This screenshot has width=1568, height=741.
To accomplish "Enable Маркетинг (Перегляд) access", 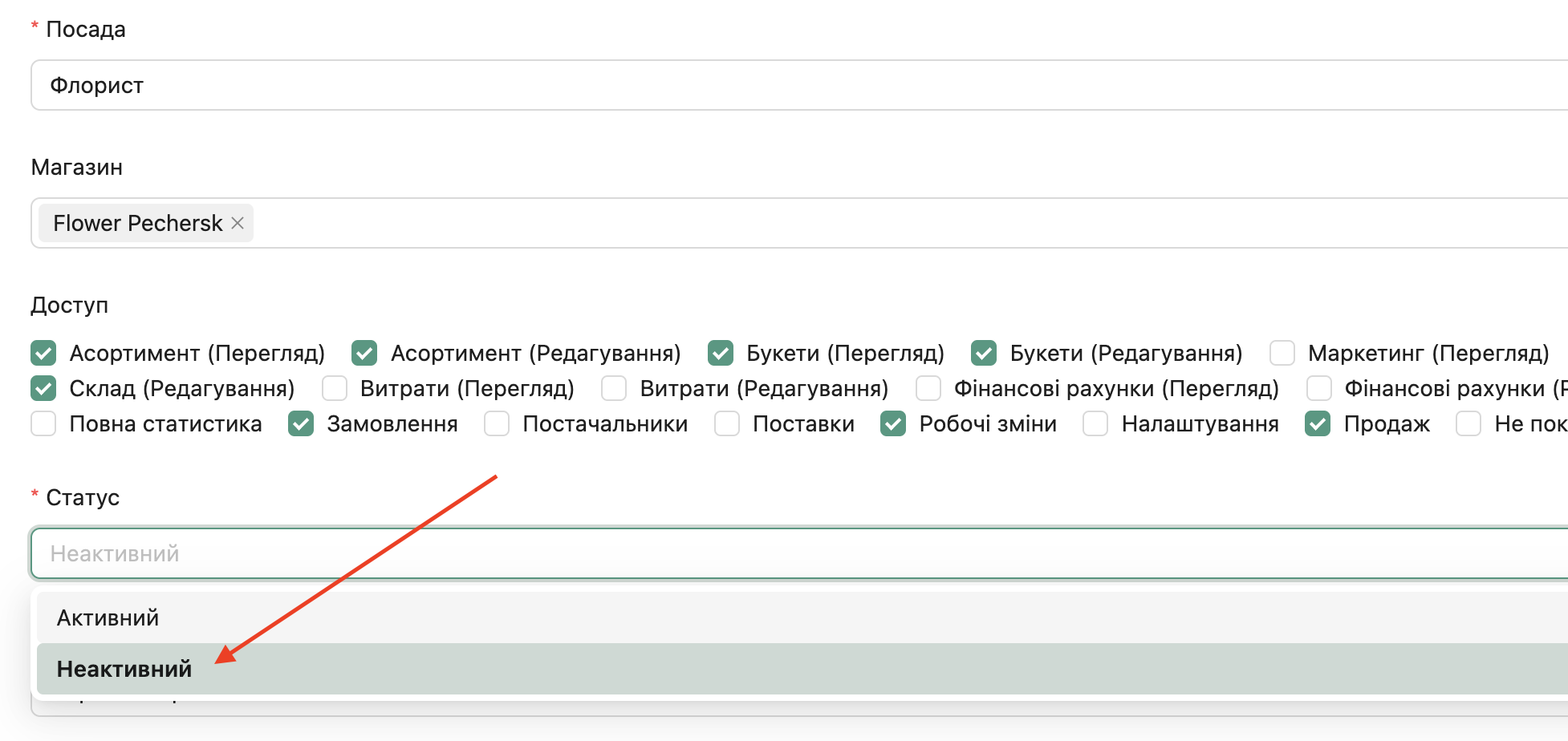I will pyautogui.click(x=1282, y=353).
